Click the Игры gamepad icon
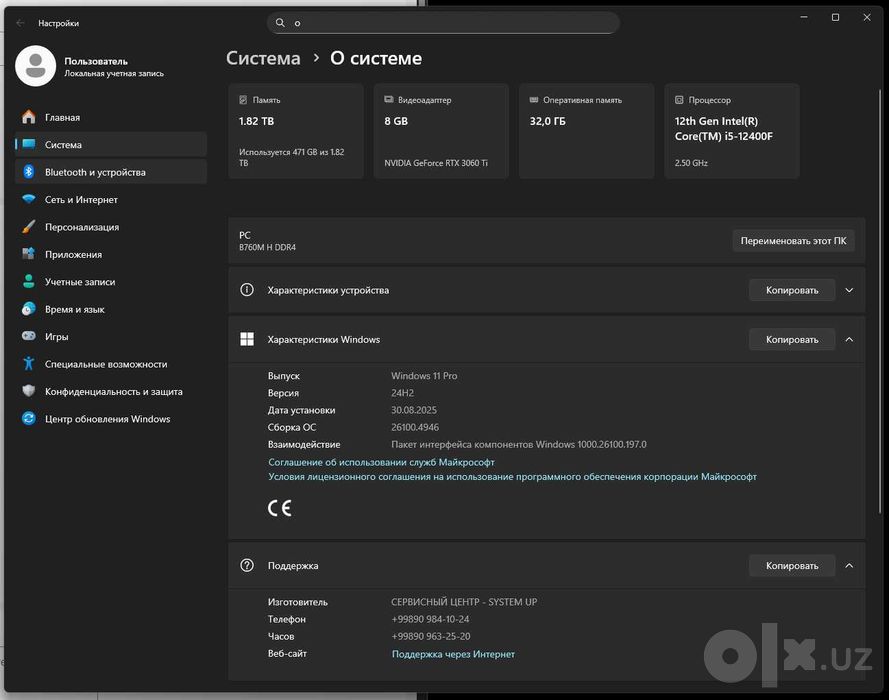This screenshot has height=700, width=889. pyautogui.click(x=28, y=336)
